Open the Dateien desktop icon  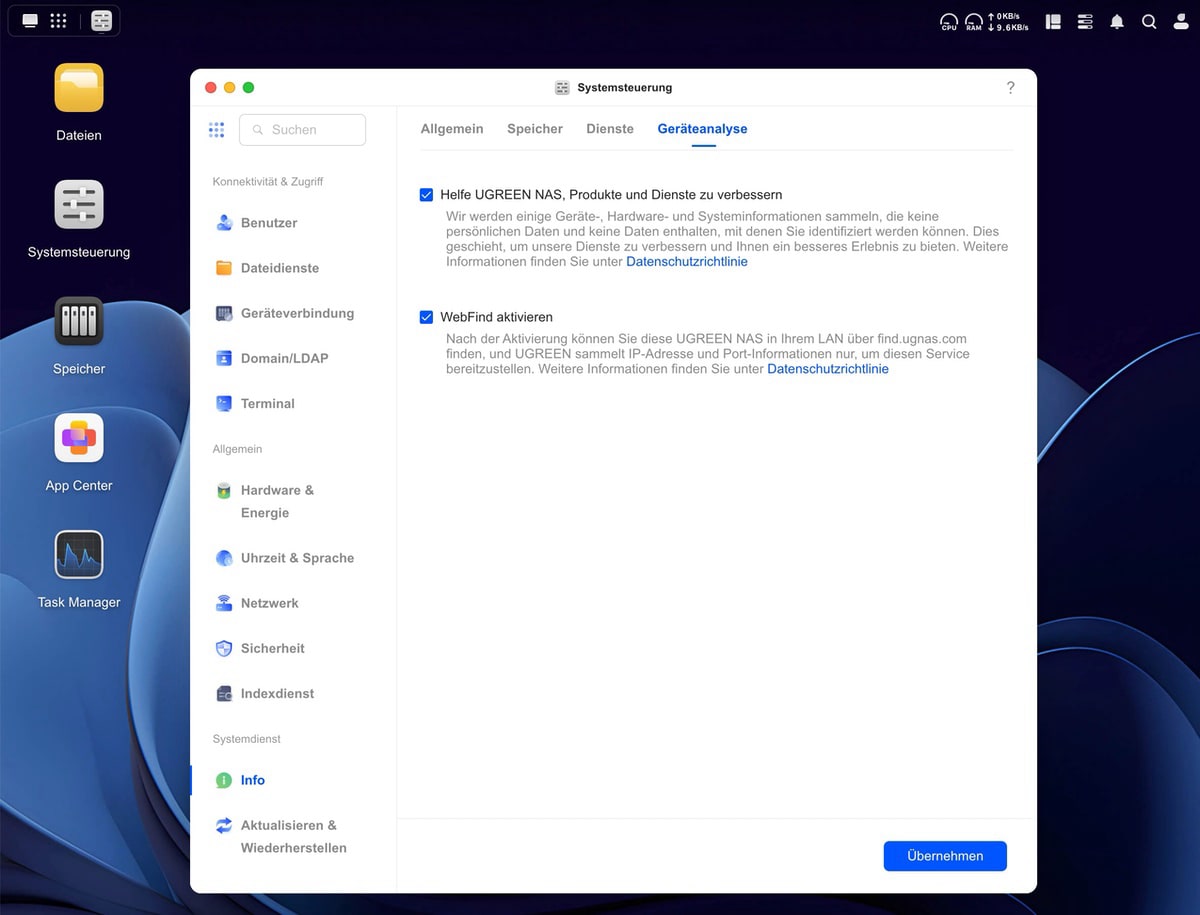[x=79, y=89]
